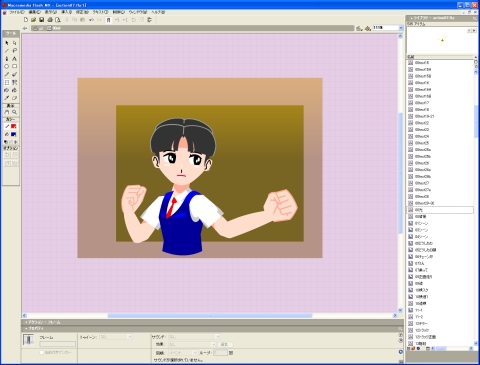This screenshot has height=365, width=480.
Task: Click the Undo toolbar icon
Action: [91, 20]
